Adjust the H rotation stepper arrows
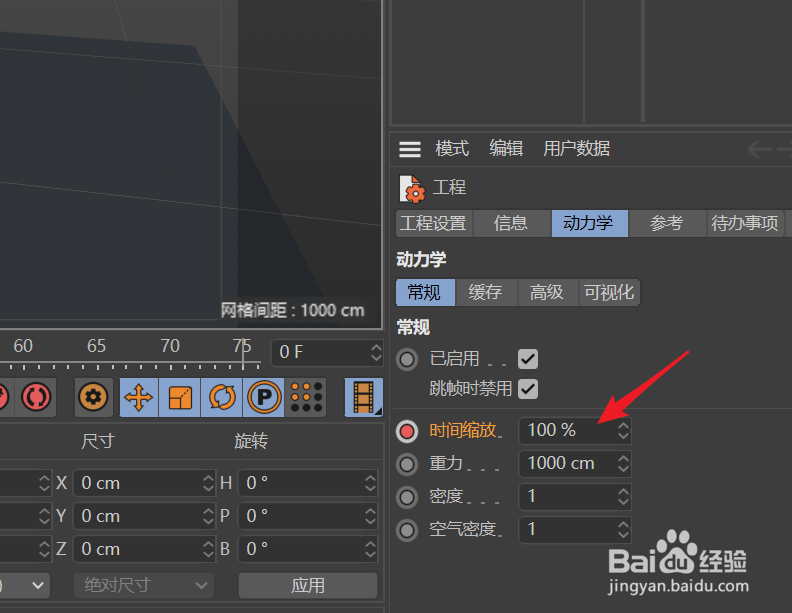 370,483
